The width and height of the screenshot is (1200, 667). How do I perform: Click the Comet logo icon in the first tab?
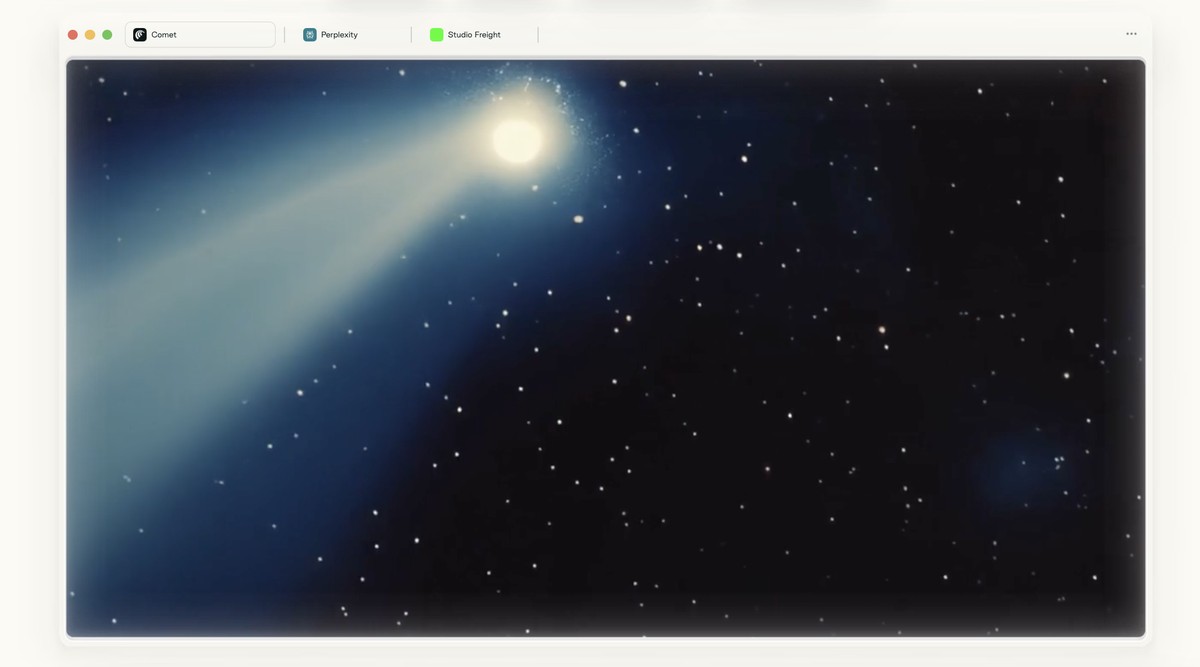pos(140,35)
